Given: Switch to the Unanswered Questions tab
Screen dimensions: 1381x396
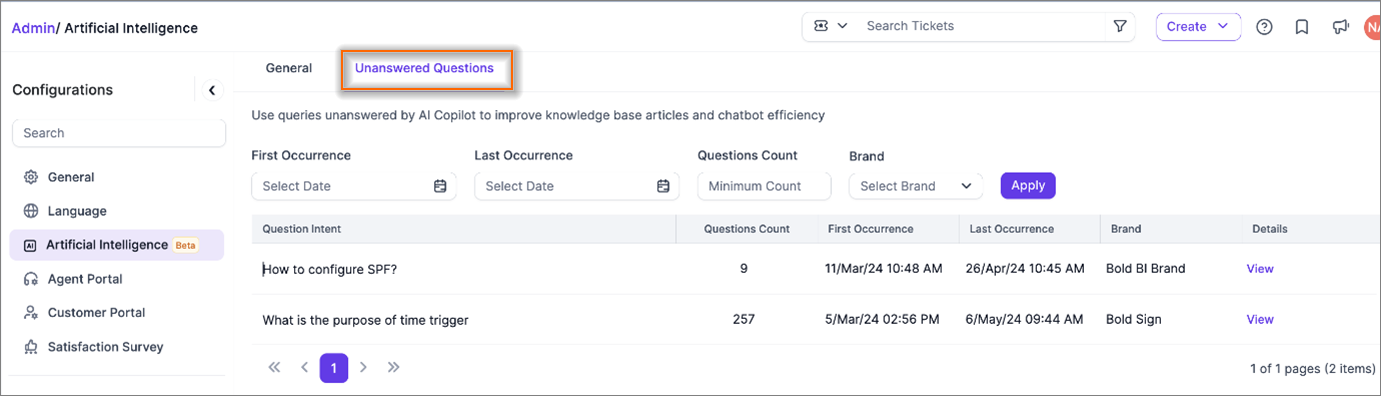Looking at the screenshot, I should pos(424,68).
